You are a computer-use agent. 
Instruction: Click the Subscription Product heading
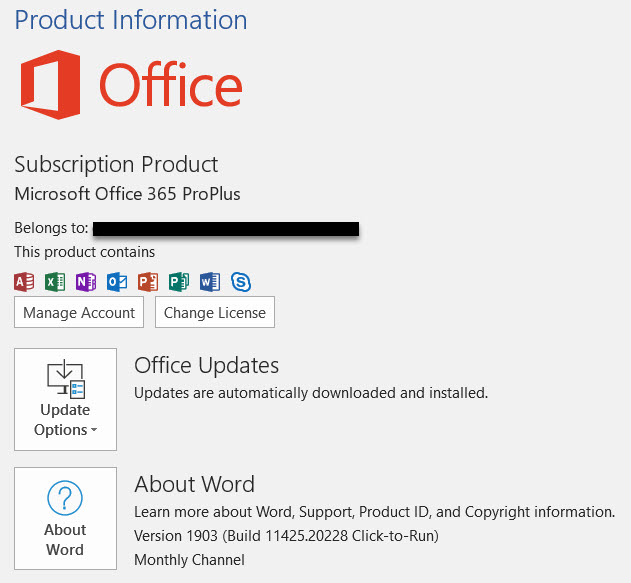(x=116, y=165)
